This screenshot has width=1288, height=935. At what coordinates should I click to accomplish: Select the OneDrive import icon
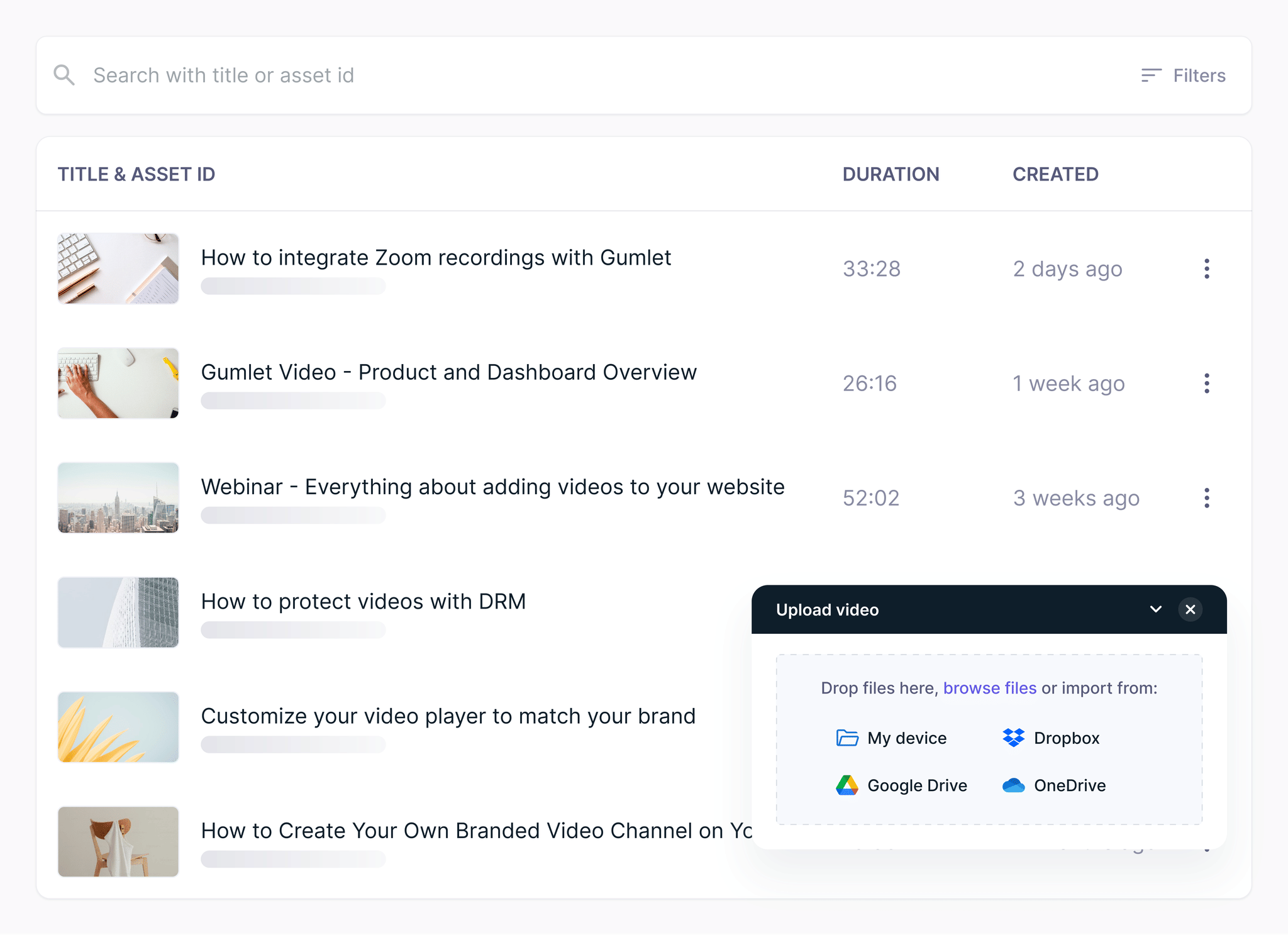tap(1014, 785)
